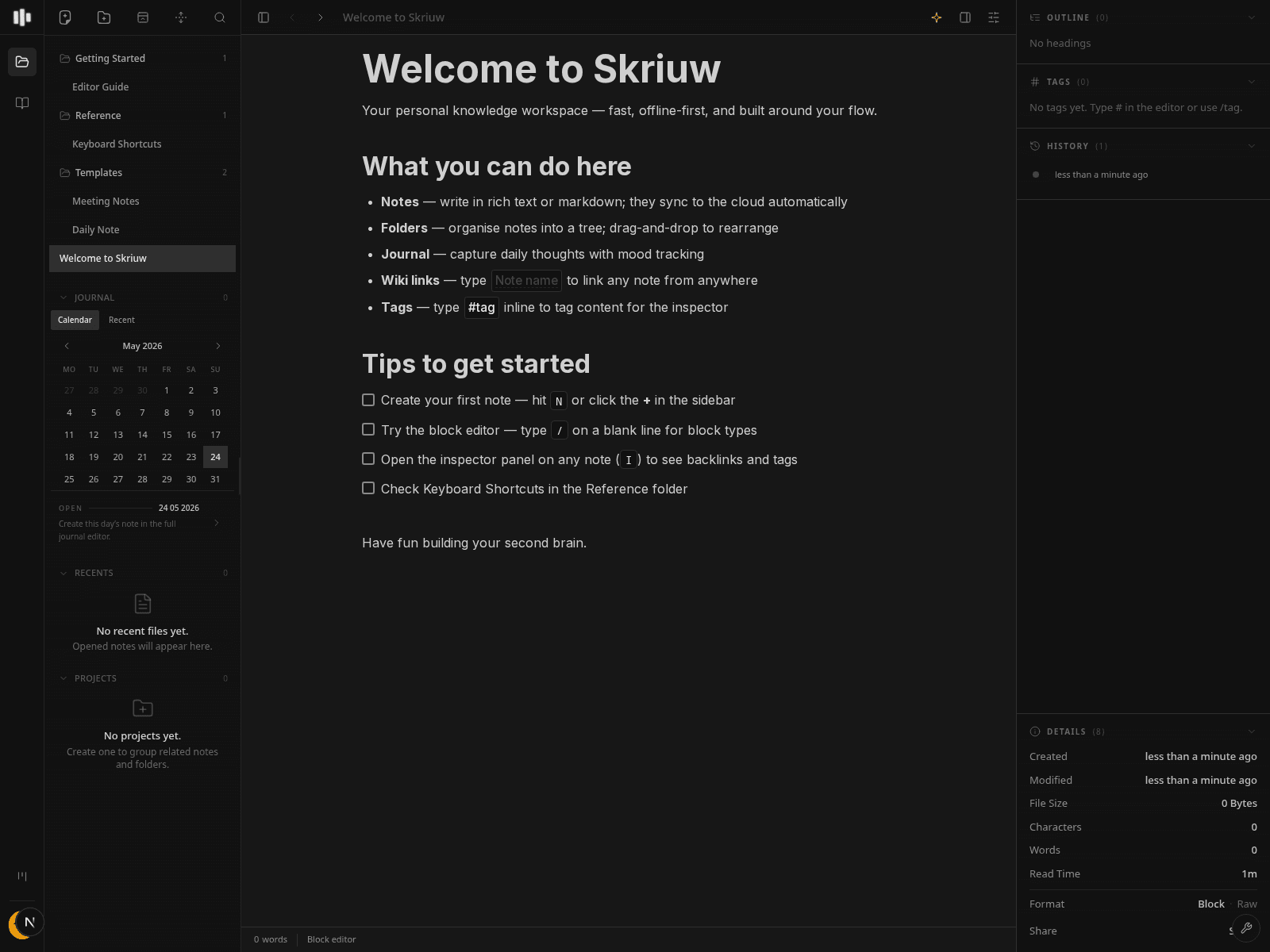The width and height of the screenshot is (1270, 952).
Task: Click the Skriuw logo icon
Action: coord(22,17)
